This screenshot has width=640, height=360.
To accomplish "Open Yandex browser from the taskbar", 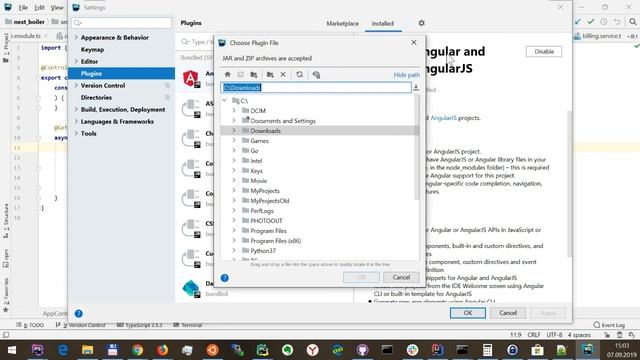I will [313, 350].
